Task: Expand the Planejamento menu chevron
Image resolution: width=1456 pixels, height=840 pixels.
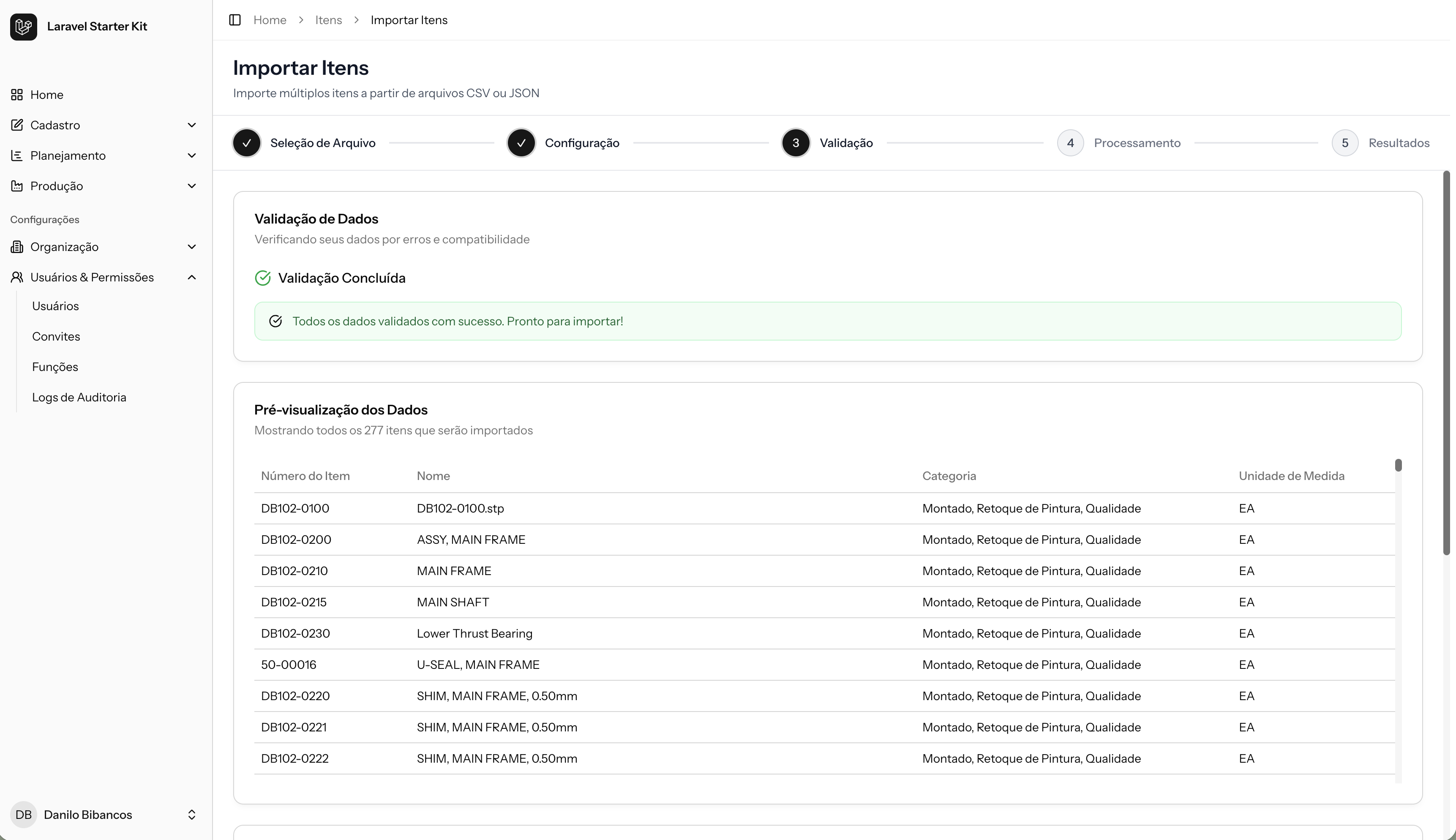Action: point(192,156)
